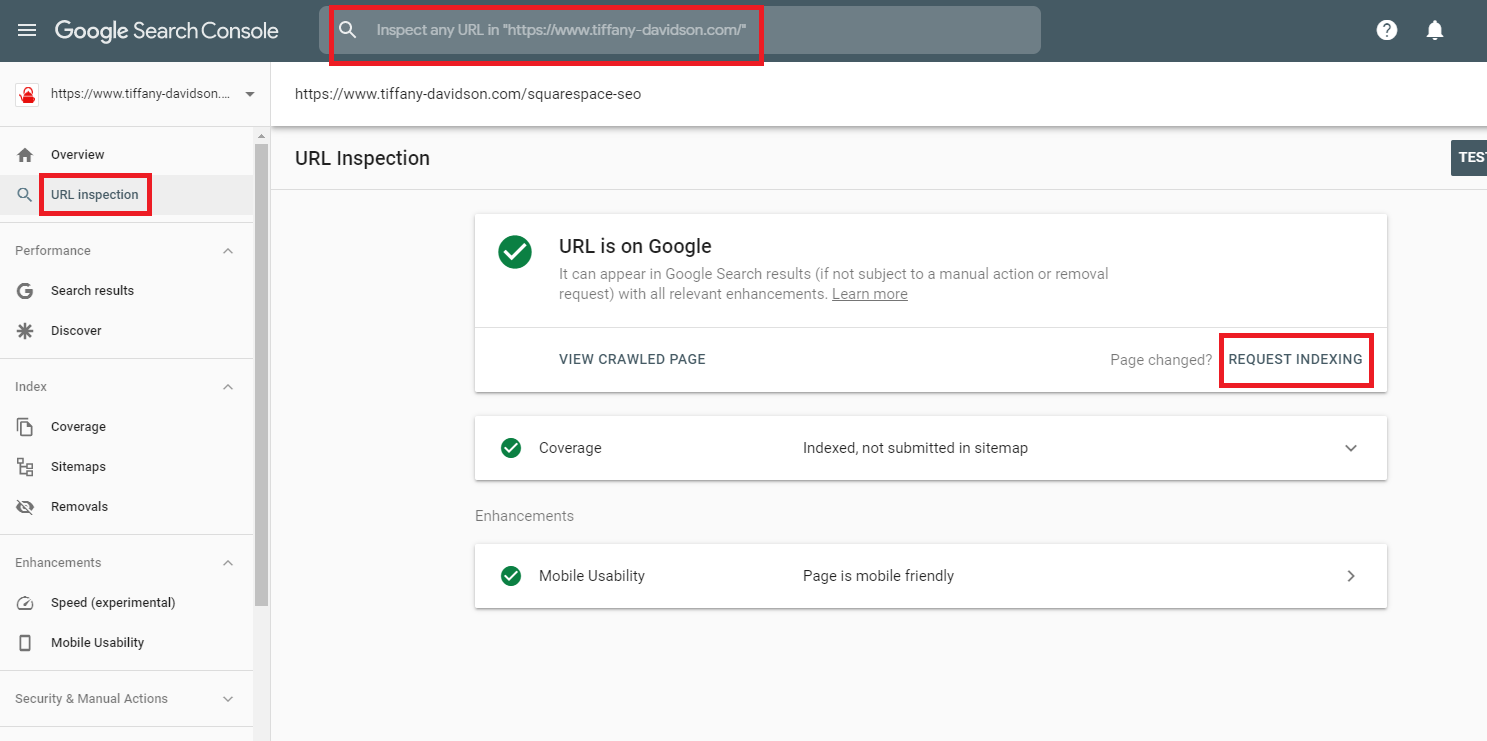Click the Overview home icon
This screenshot has height=741, width=1487.
(x=25, y=155)
